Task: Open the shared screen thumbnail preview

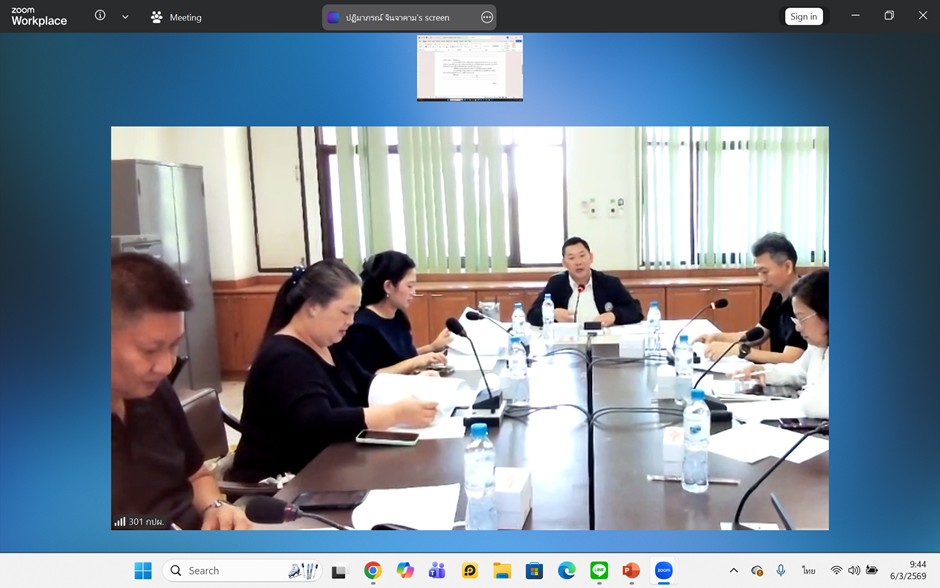Action: (x=469, y=68)
